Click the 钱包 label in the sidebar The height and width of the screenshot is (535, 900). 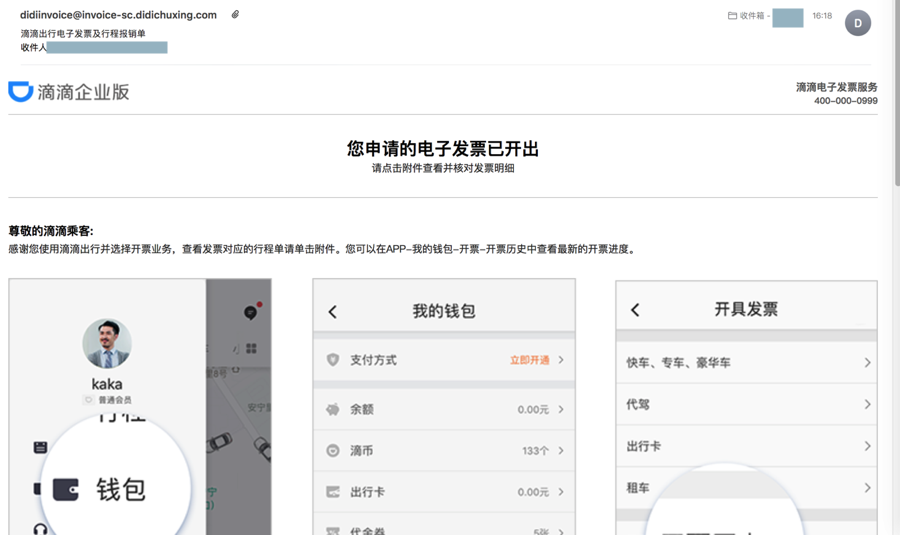pyautogui.click(x=121, y=490)
